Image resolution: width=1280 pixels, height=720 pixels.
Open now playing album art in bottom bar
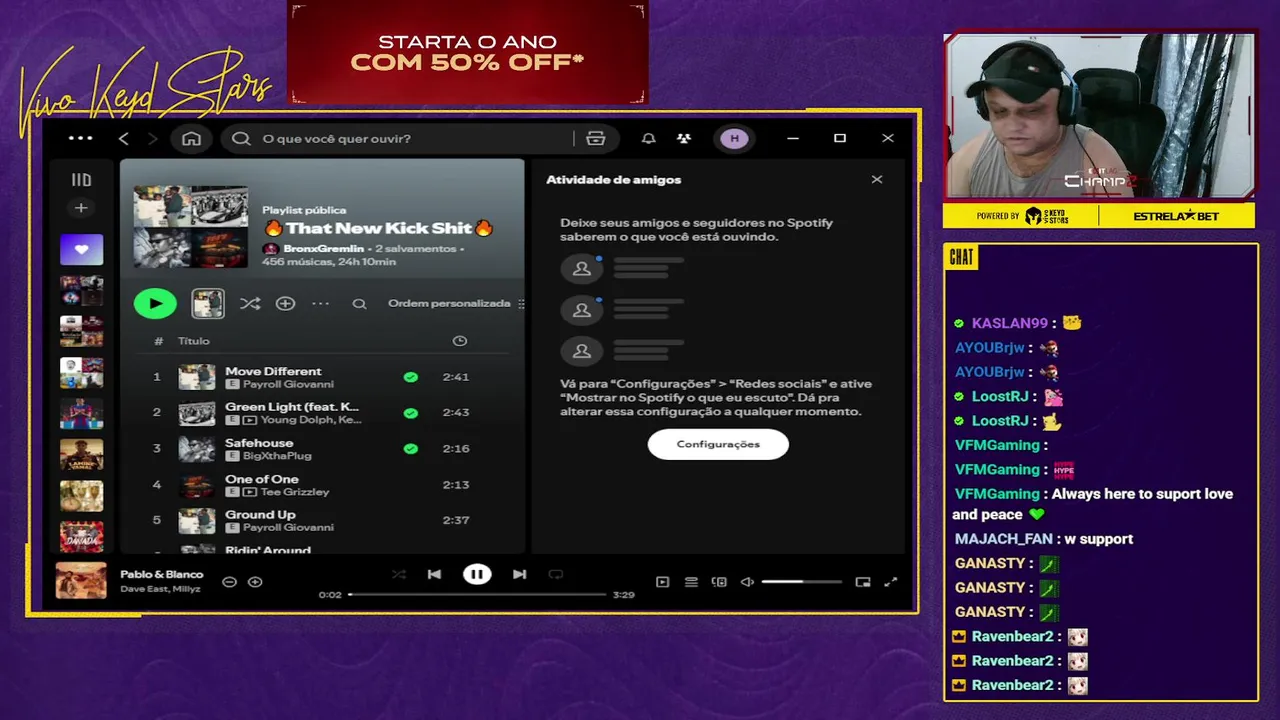(81, 581)
